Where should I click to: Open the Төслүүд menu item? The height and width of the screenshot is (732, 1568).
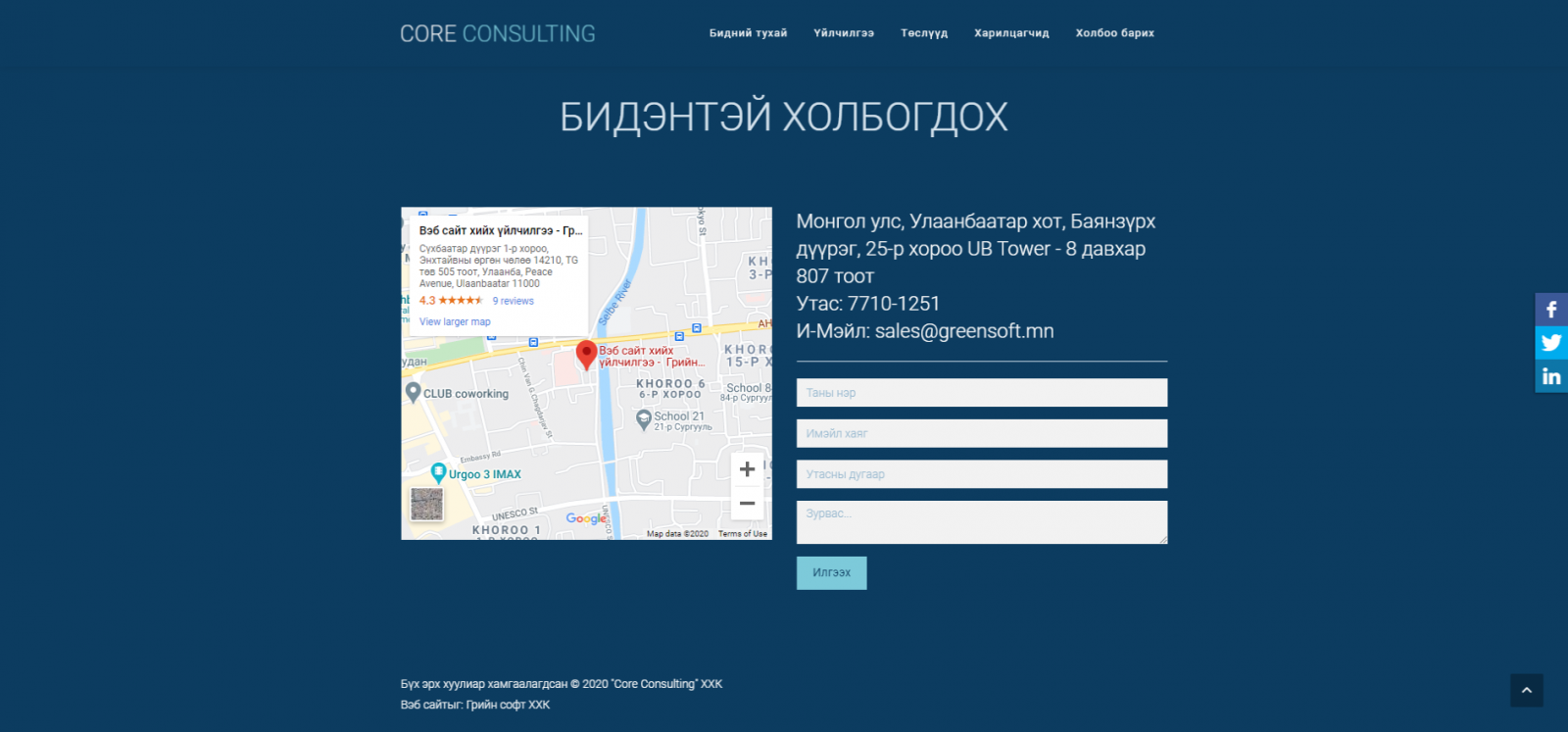pyautogui.click(x=924, y=33)
